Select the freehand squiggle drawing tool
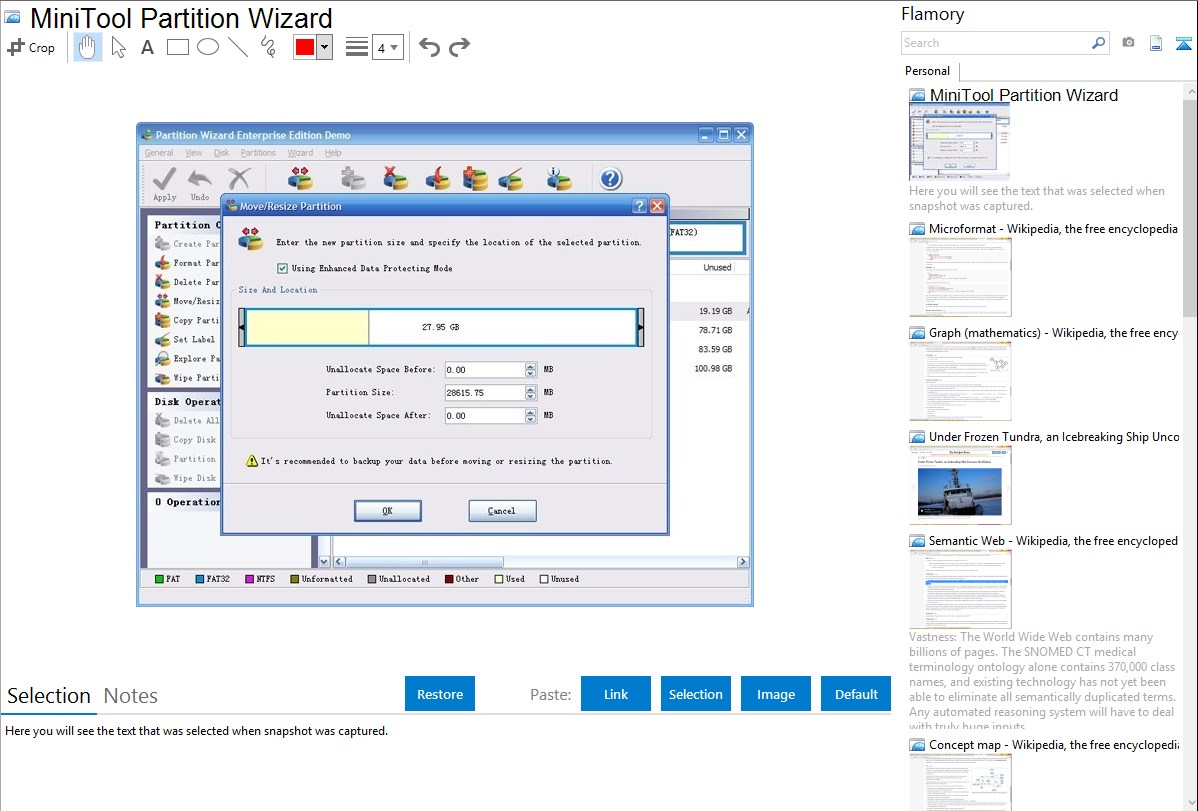The width and height of the screenshot is (1198, 811). coord(268,47)
